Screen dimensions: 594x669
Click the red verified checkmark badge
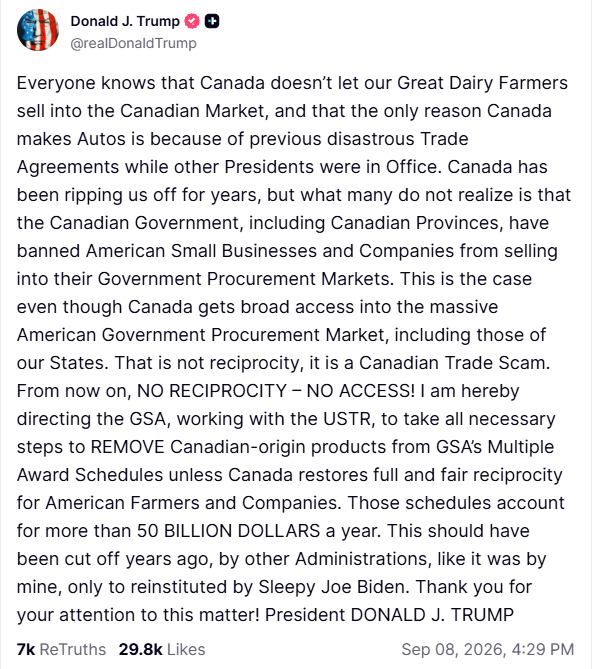click(192, 21)
